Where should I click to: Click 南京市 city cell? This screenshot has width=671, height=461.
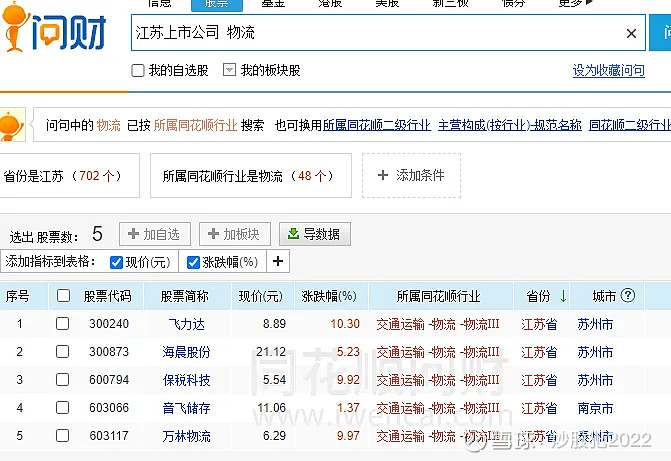coord(595,408)
